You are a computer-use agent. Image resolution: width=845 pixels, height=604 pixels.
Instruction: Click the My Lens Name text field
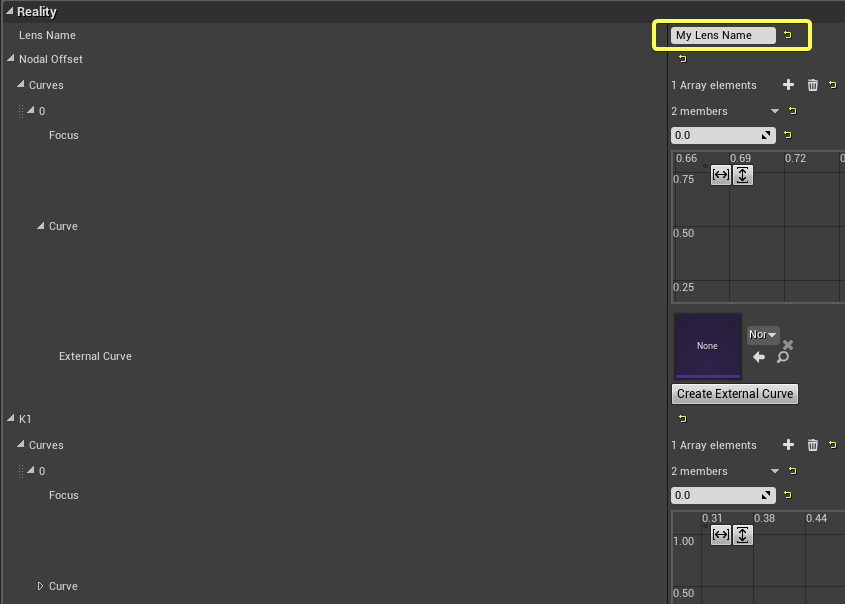pyautogui.click(x=723, y=35)
